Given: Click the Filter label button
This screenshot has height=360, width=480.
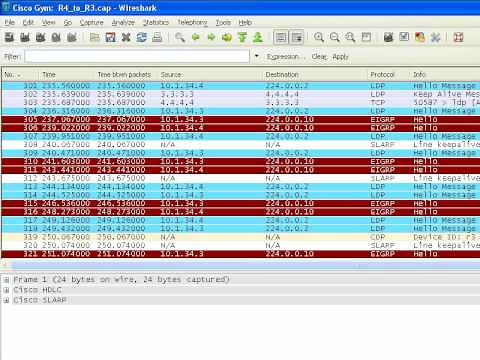Looking at the screenshot, I should 12,57.
